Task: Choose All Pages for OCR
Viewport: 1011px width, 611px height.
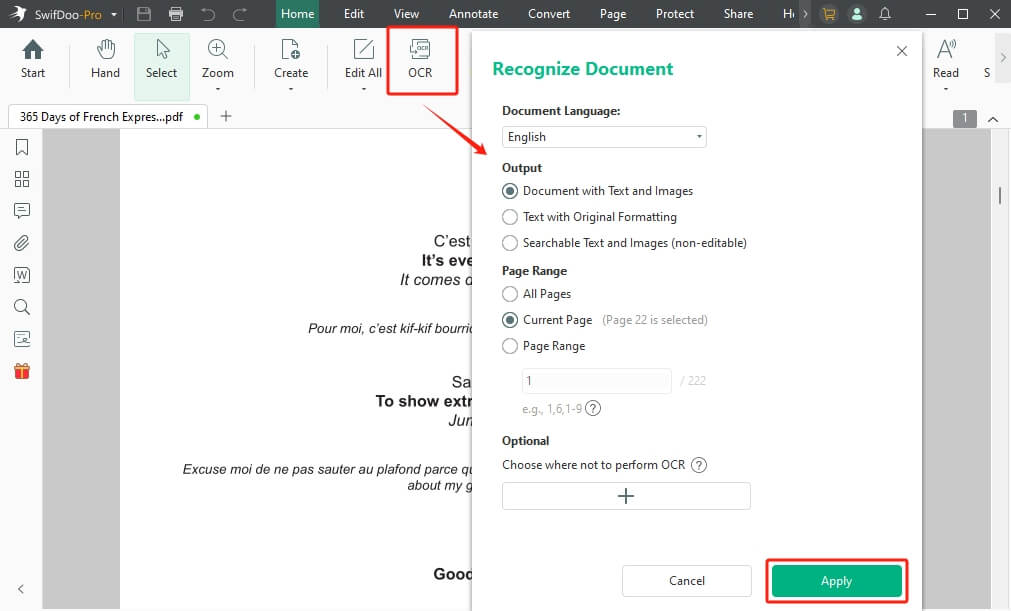Action: pos(510,293)
